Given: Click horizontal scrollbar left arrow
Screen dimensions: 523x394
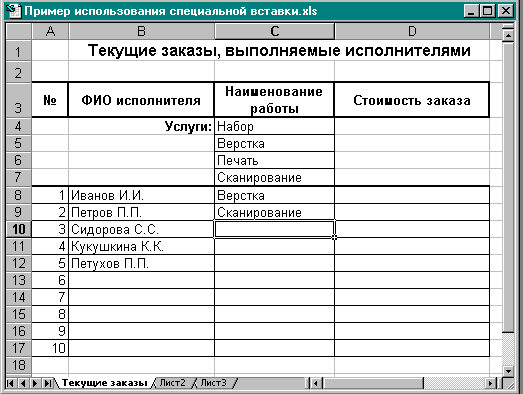Looking at the screenshot, I should [316, 383].
